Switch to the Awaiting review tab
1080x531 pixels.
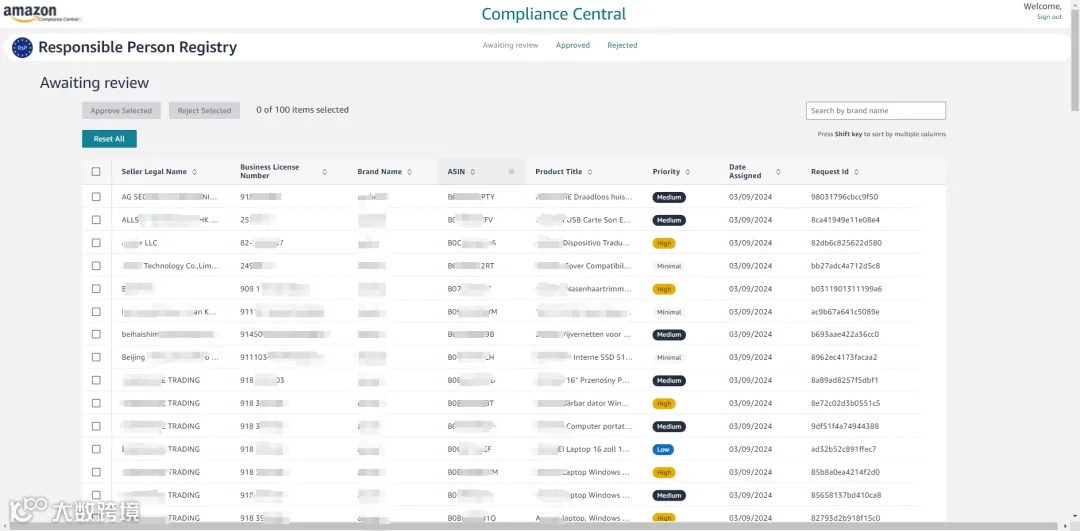(x=510, y=45)
